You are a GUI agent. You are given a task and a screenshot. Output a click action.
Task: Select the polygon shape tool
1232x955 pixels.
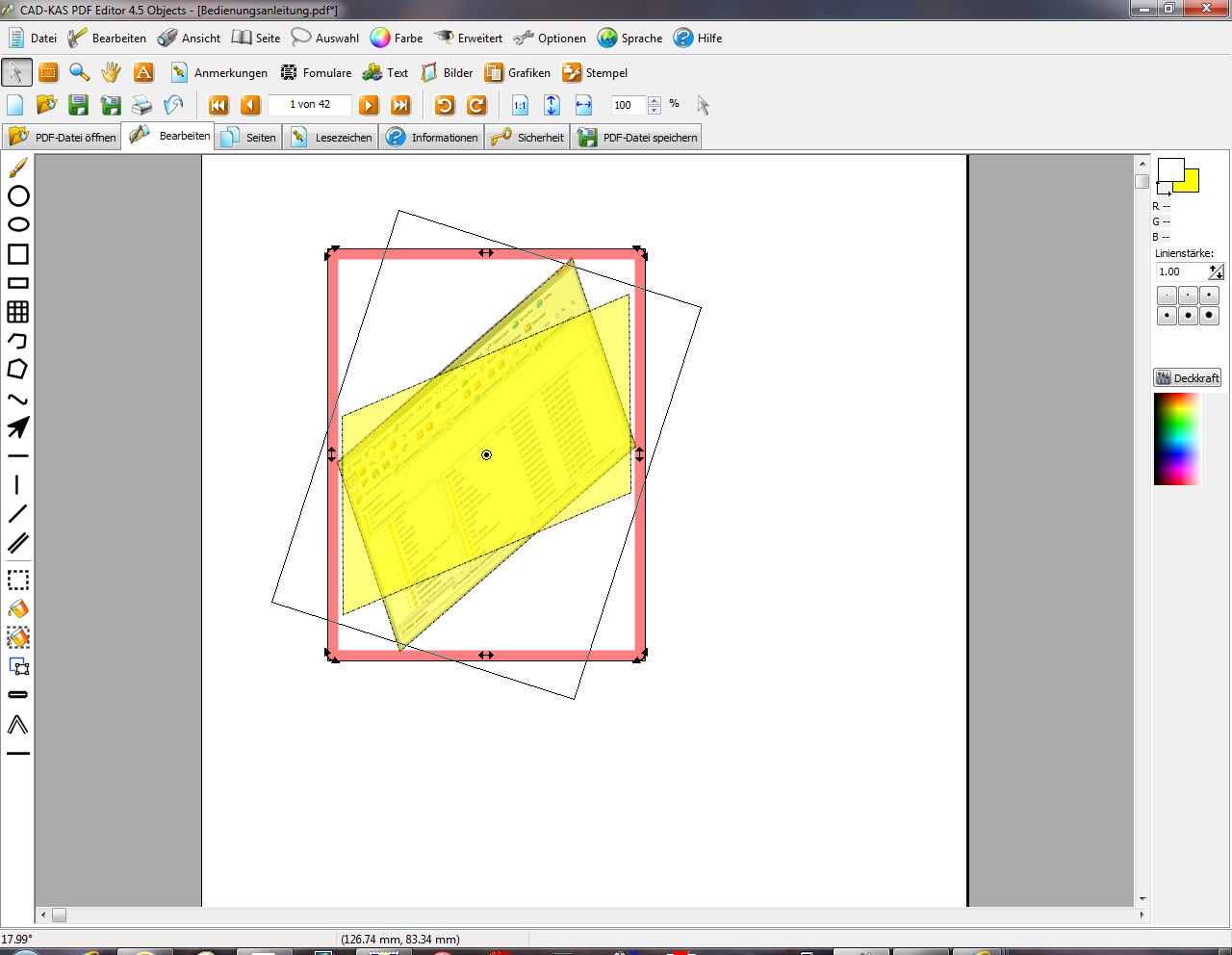click(x=17, y=370)
